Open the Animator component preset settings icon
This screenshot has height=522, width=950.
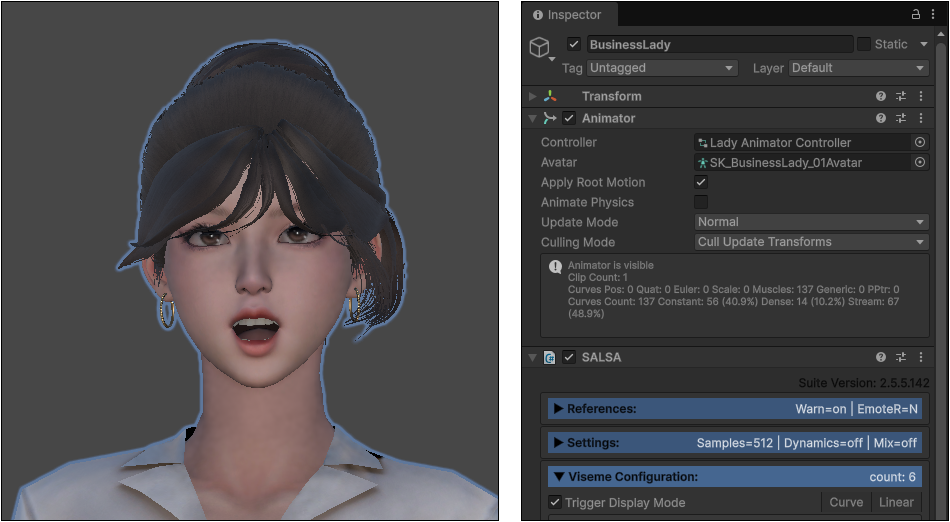(901, 119)
